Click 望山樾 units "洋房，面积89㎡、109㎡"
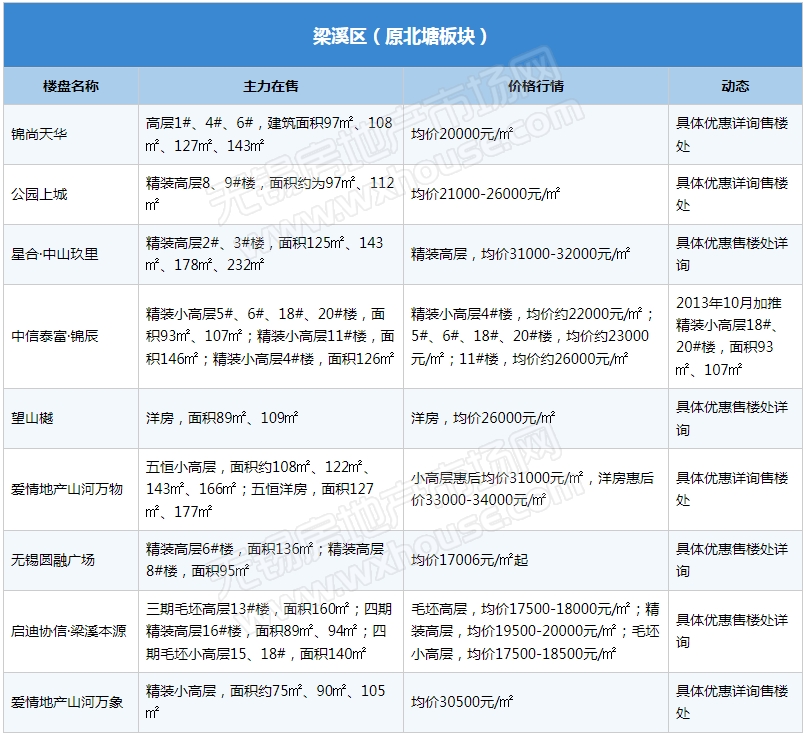This screenshot has width=806, height=738. click(222, 418)
